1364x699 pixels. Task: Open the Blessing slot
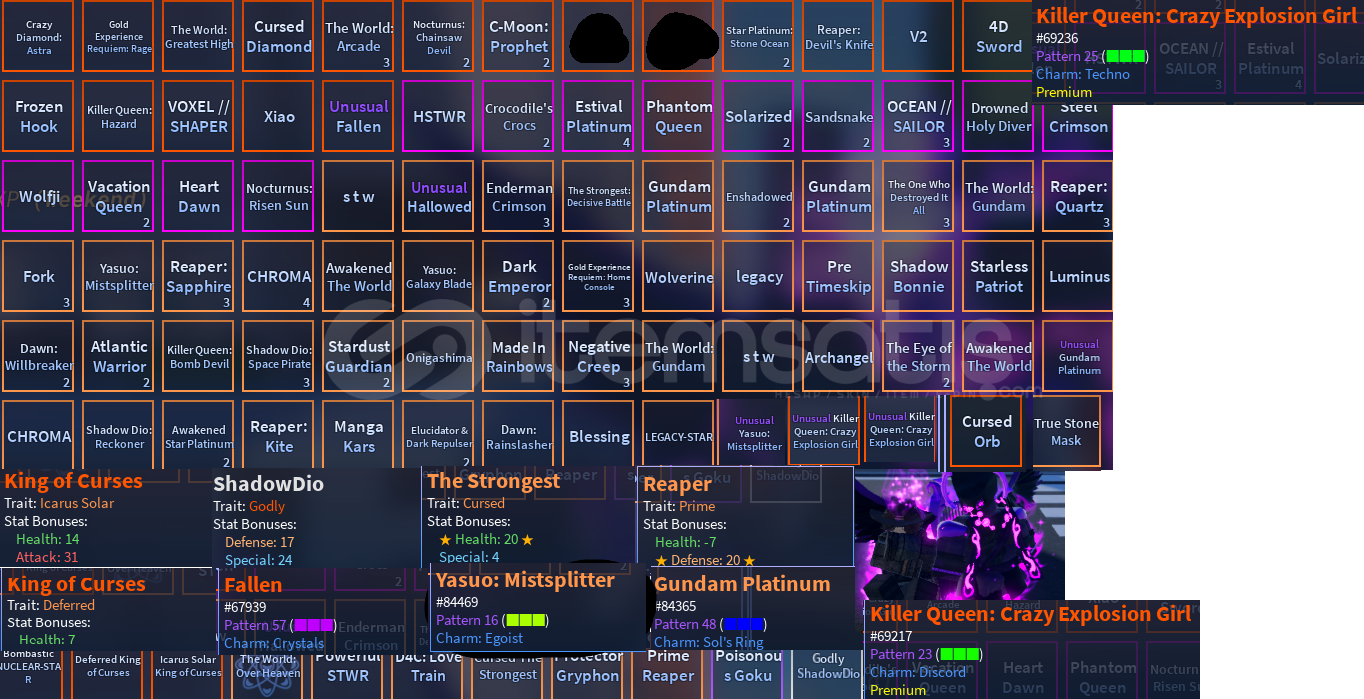click(599, 435)
